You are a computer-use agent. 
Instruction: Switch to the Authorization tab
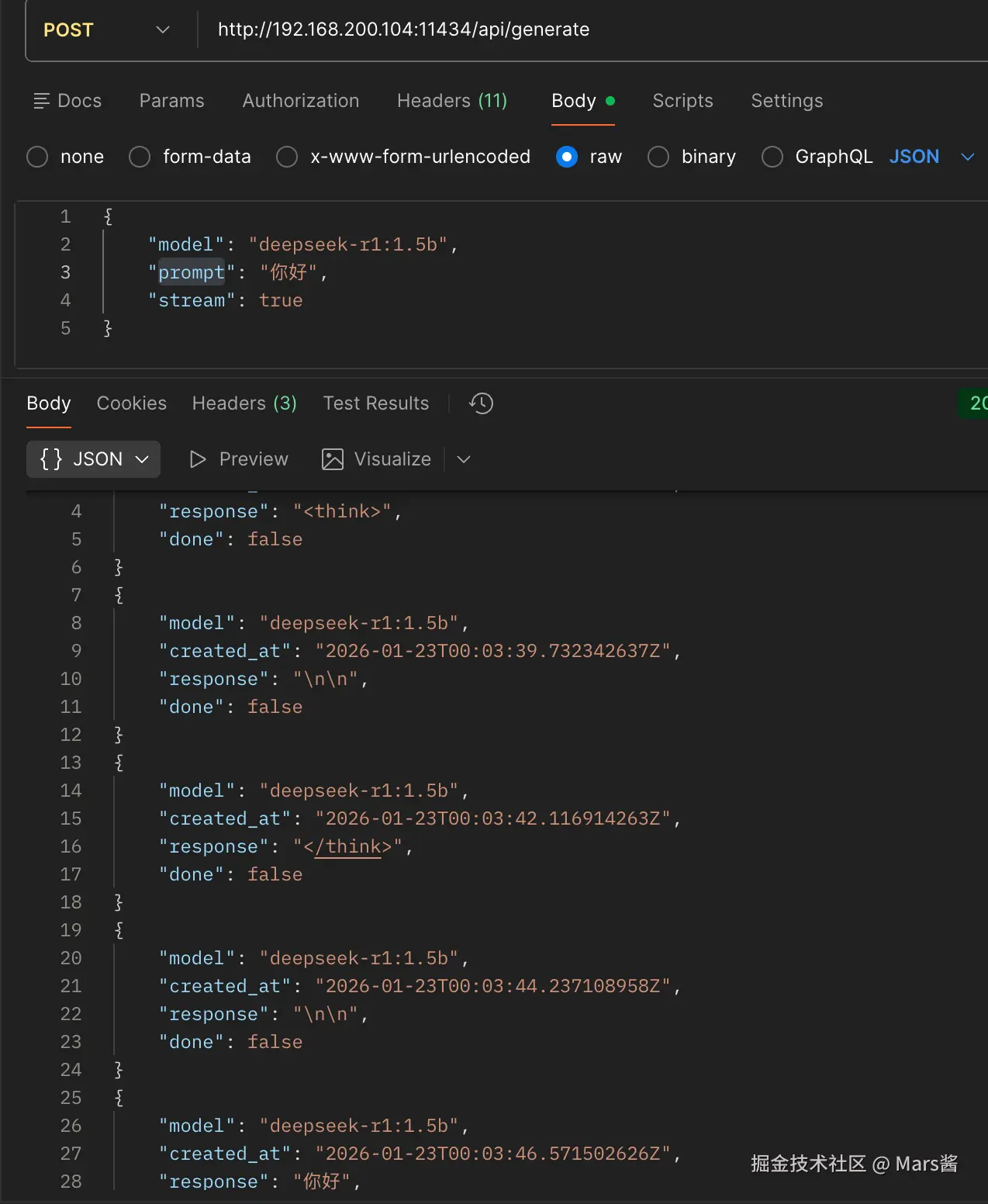click(301, 101)
